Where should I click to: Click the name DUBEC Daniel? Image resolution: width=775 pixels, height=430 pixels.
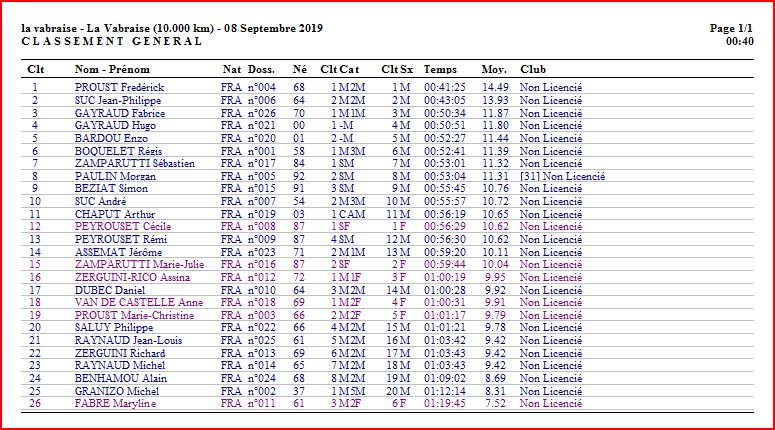(110, 291)
